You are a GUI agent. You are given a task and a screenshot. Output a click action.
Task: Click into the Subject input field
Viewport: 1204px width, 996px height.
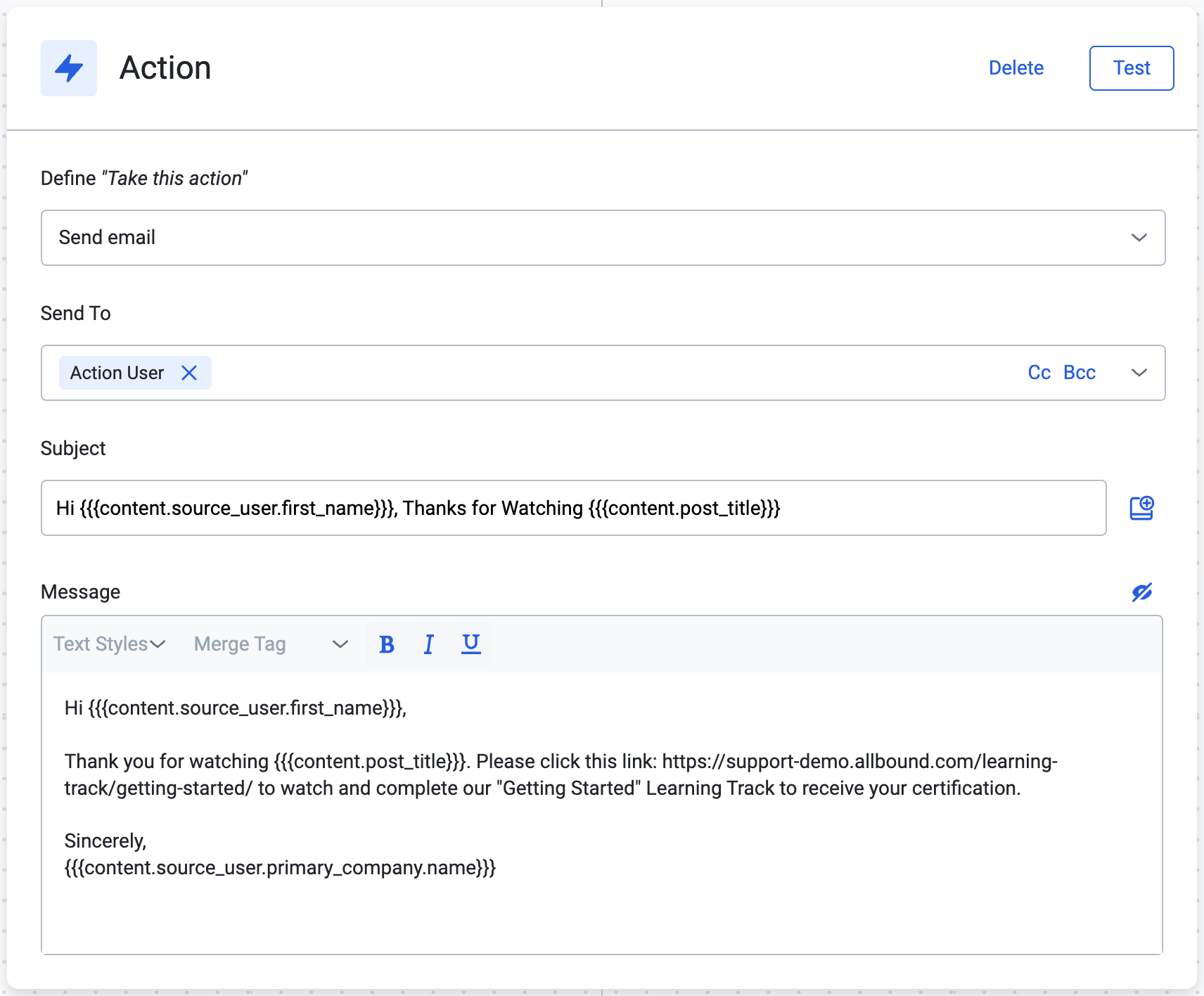click(x=573, y=508)
